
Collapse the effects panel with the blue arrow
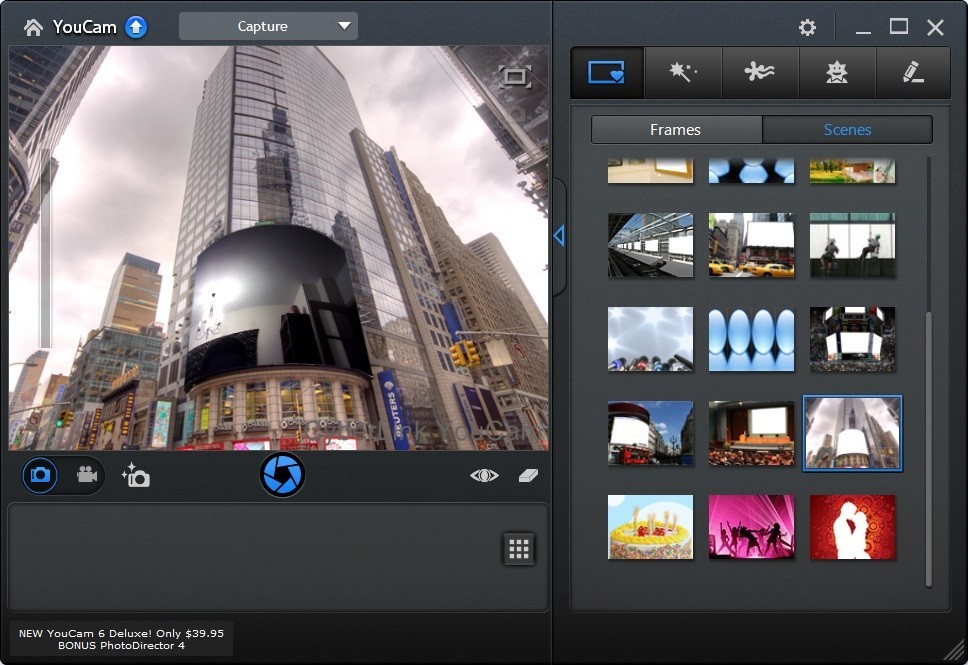click(558, 235)
